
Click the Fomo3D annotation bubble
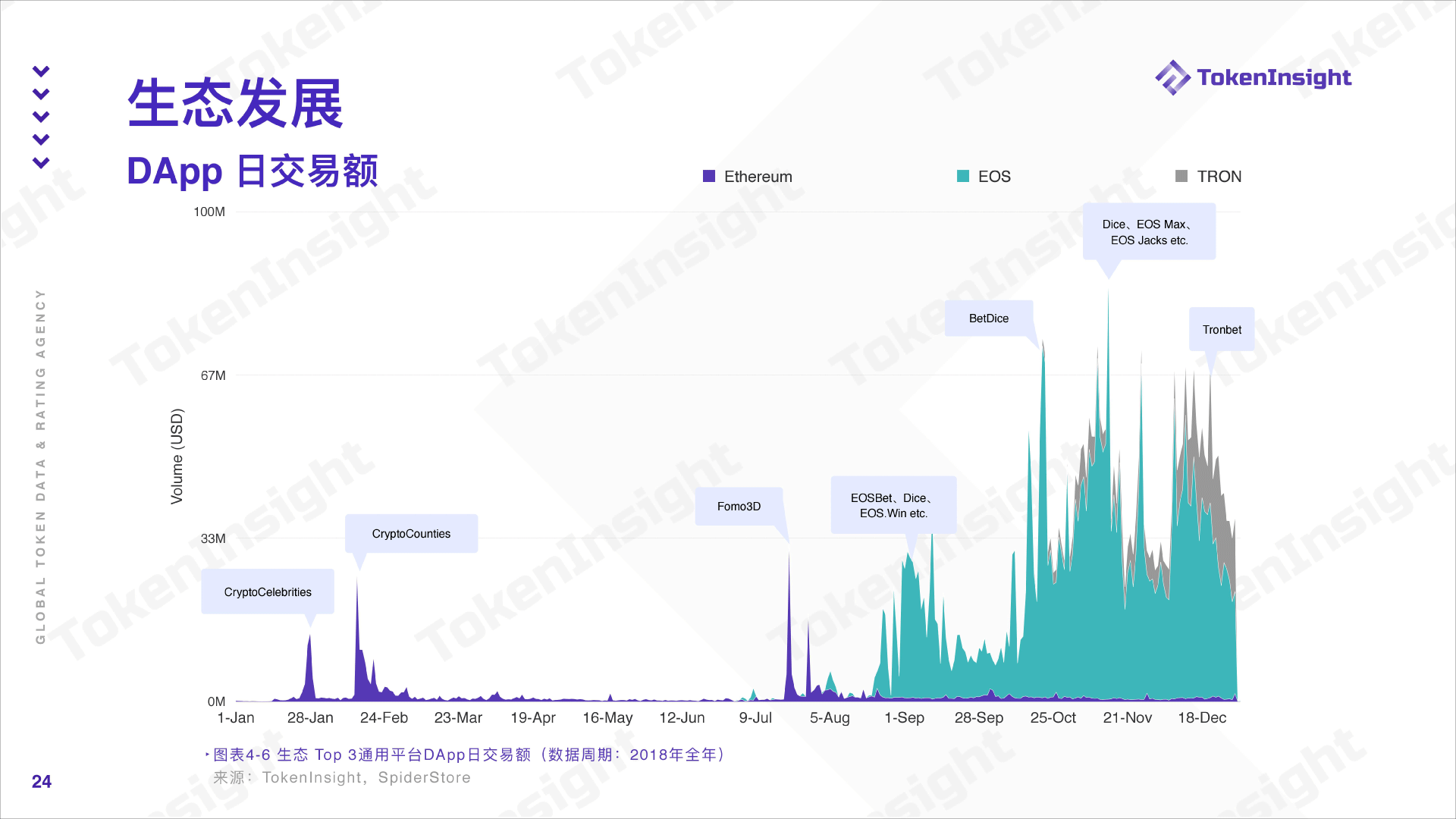coord(739,506)
